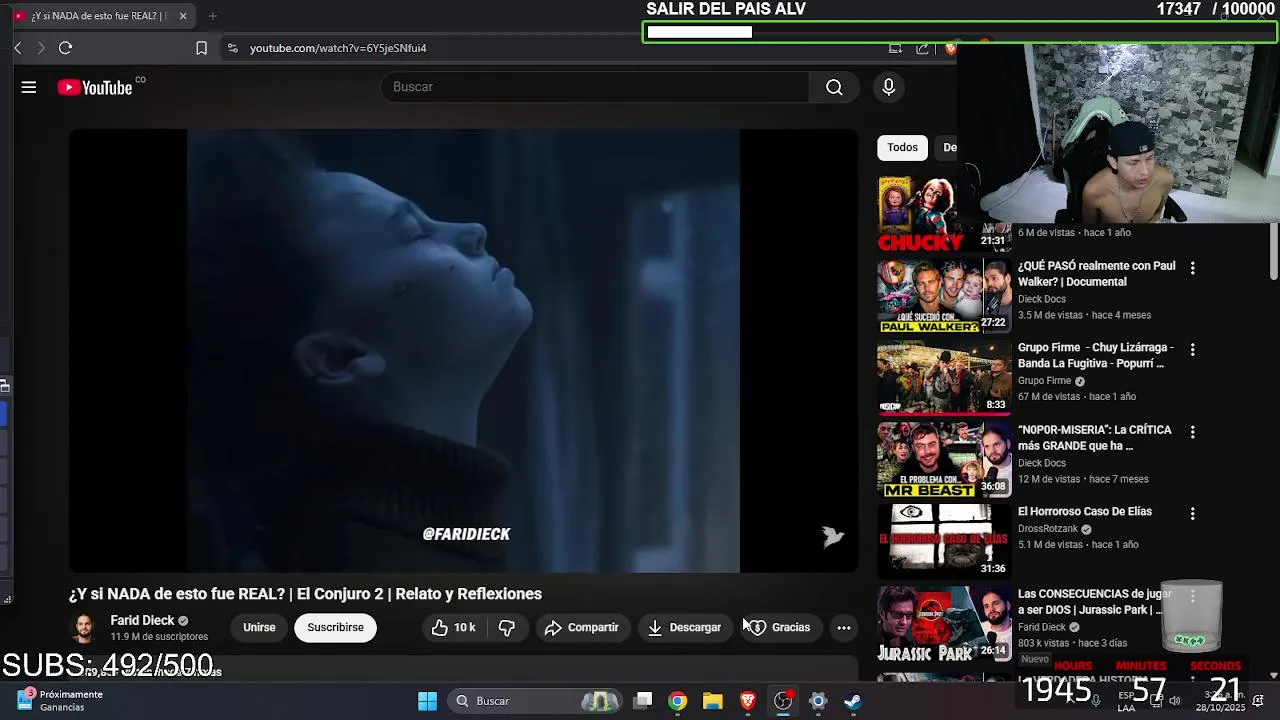Close the current YouTube browser tab
The width and height of the screenshot is (1280, 720).
(183, 16)
